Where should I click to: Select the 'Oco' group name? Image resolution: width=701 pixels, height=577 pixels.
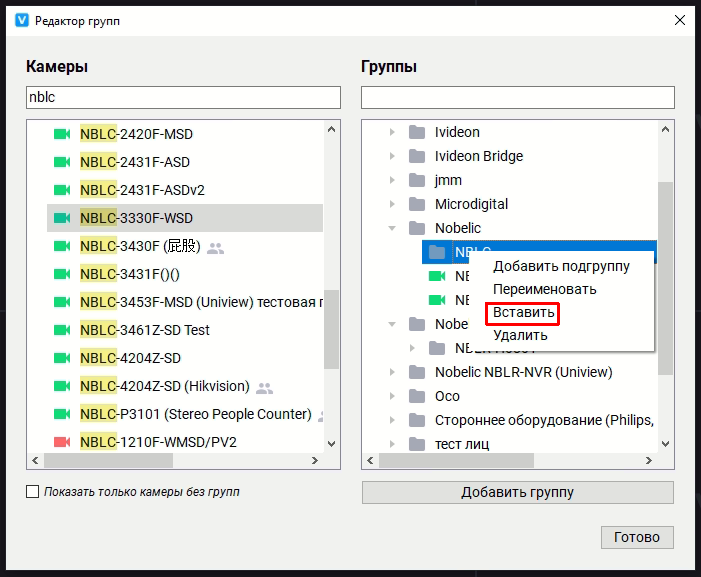[447, 396]
